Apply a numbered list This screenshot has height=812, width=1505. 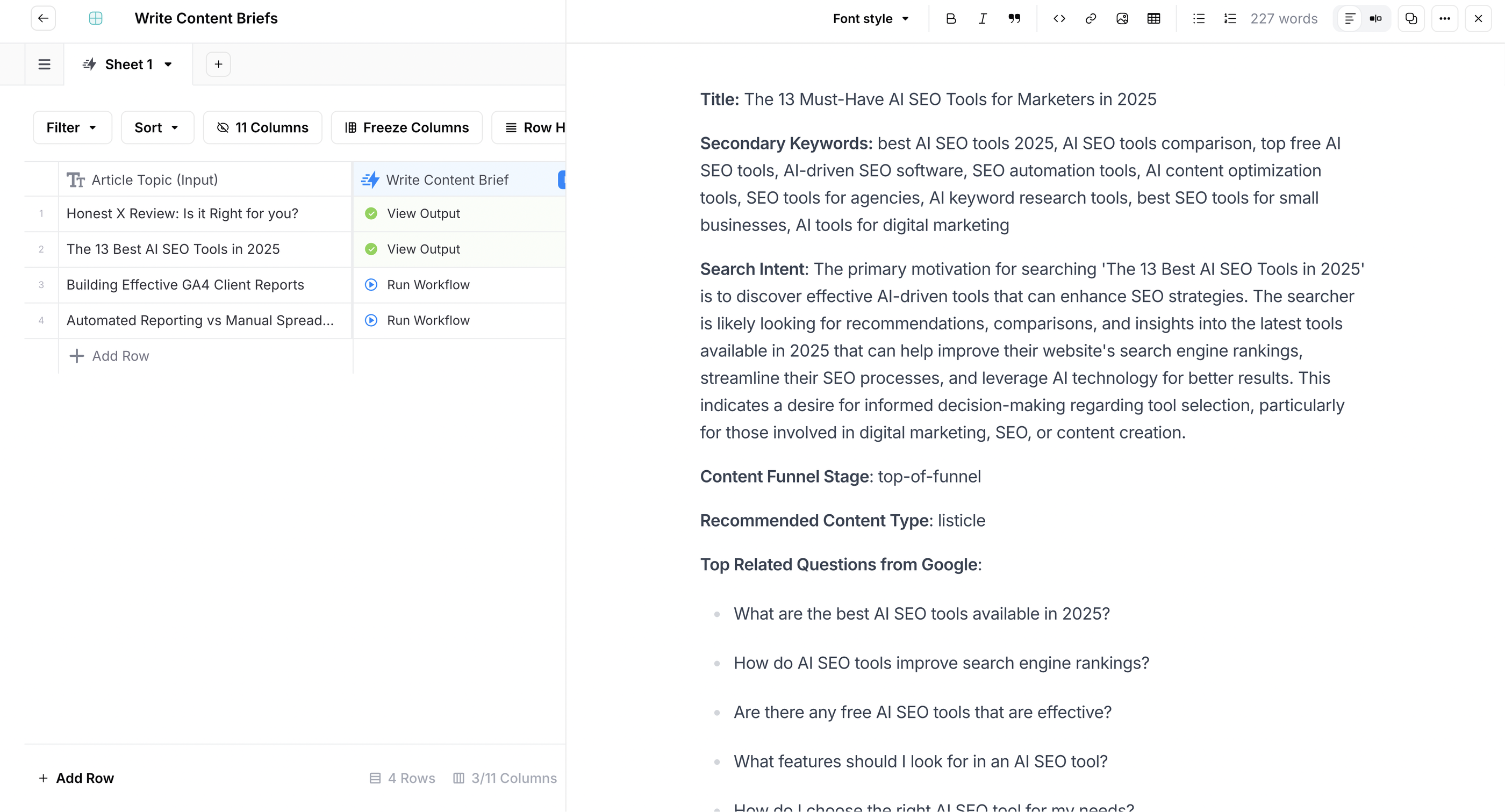point(1229,18)
